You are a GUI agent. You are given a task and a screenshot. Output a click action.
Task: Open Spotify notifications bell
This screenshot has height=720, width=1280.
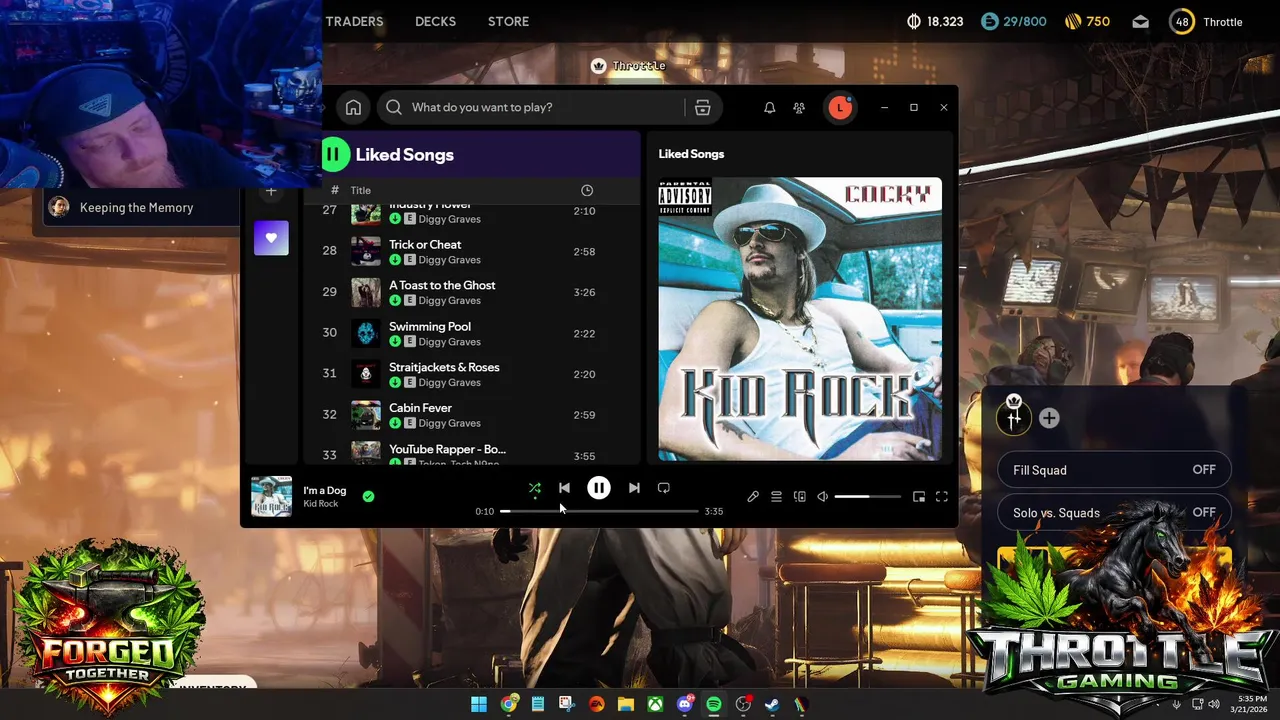coord(769,107)
